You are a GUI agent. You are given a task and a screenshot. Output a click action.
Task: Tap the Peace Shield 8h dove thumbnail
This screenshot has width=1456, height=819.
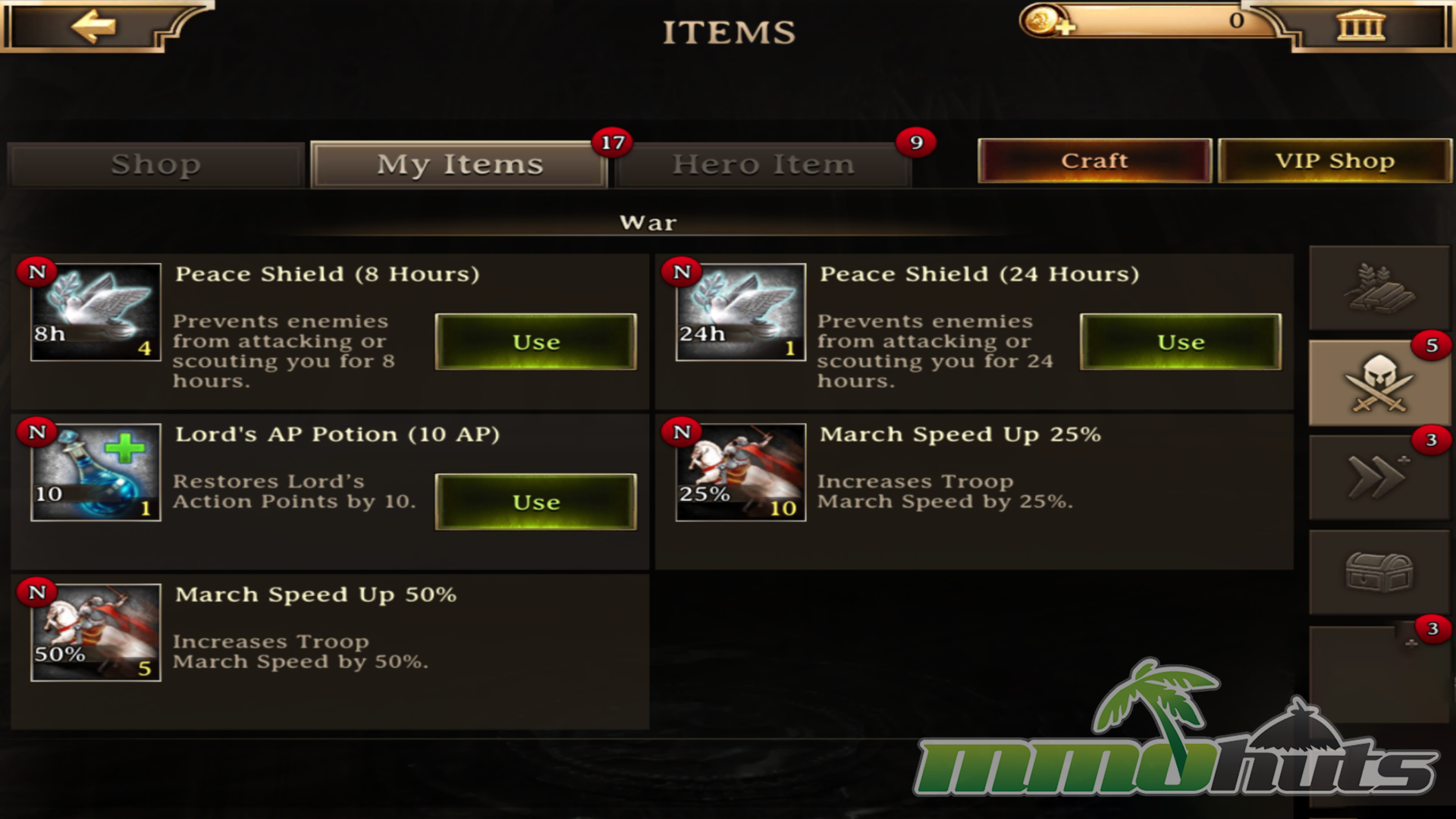[96, 312]
